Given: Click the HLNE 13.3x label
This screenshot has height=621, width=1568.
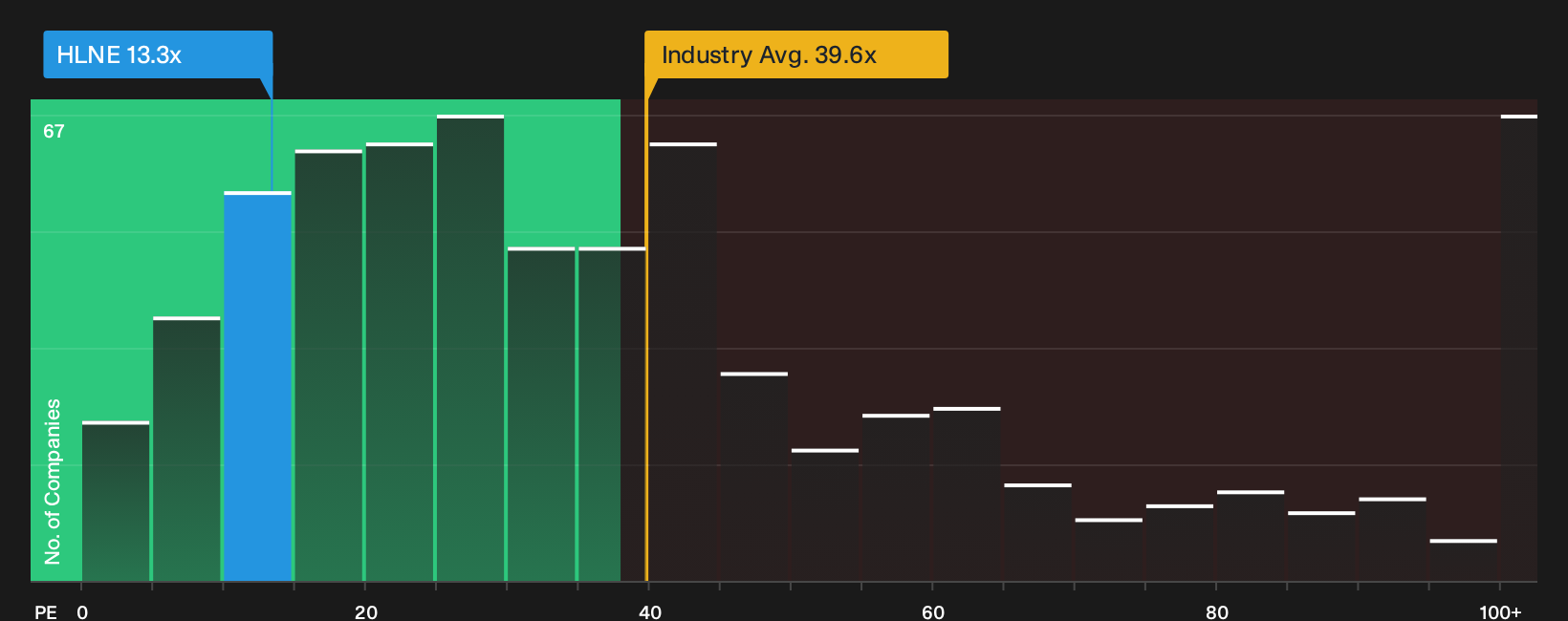Looking at the screenshot, I should tap(158, 54).
